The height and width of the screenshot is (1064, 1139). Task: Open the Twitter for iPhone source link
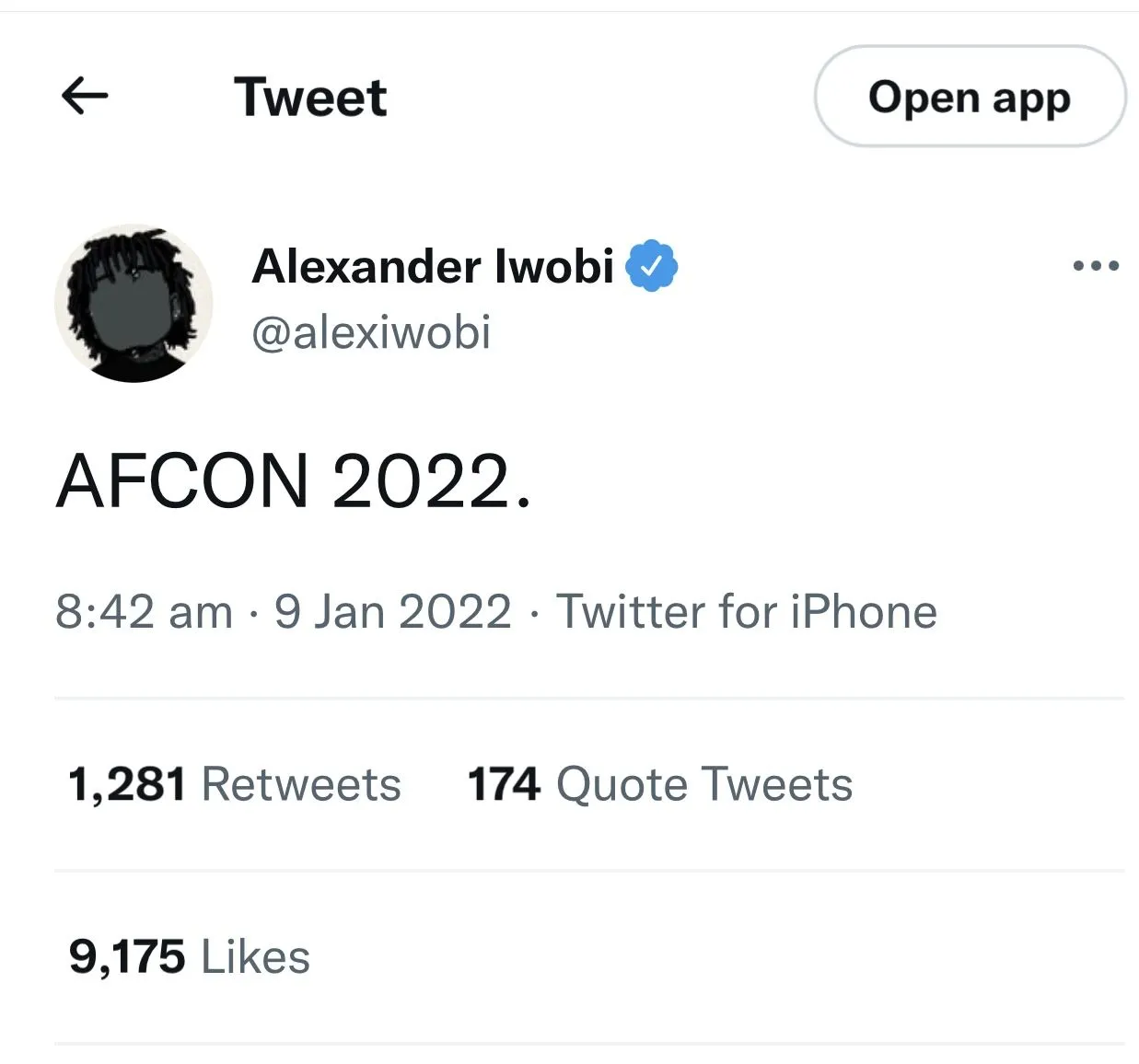(x=747, y=612)
